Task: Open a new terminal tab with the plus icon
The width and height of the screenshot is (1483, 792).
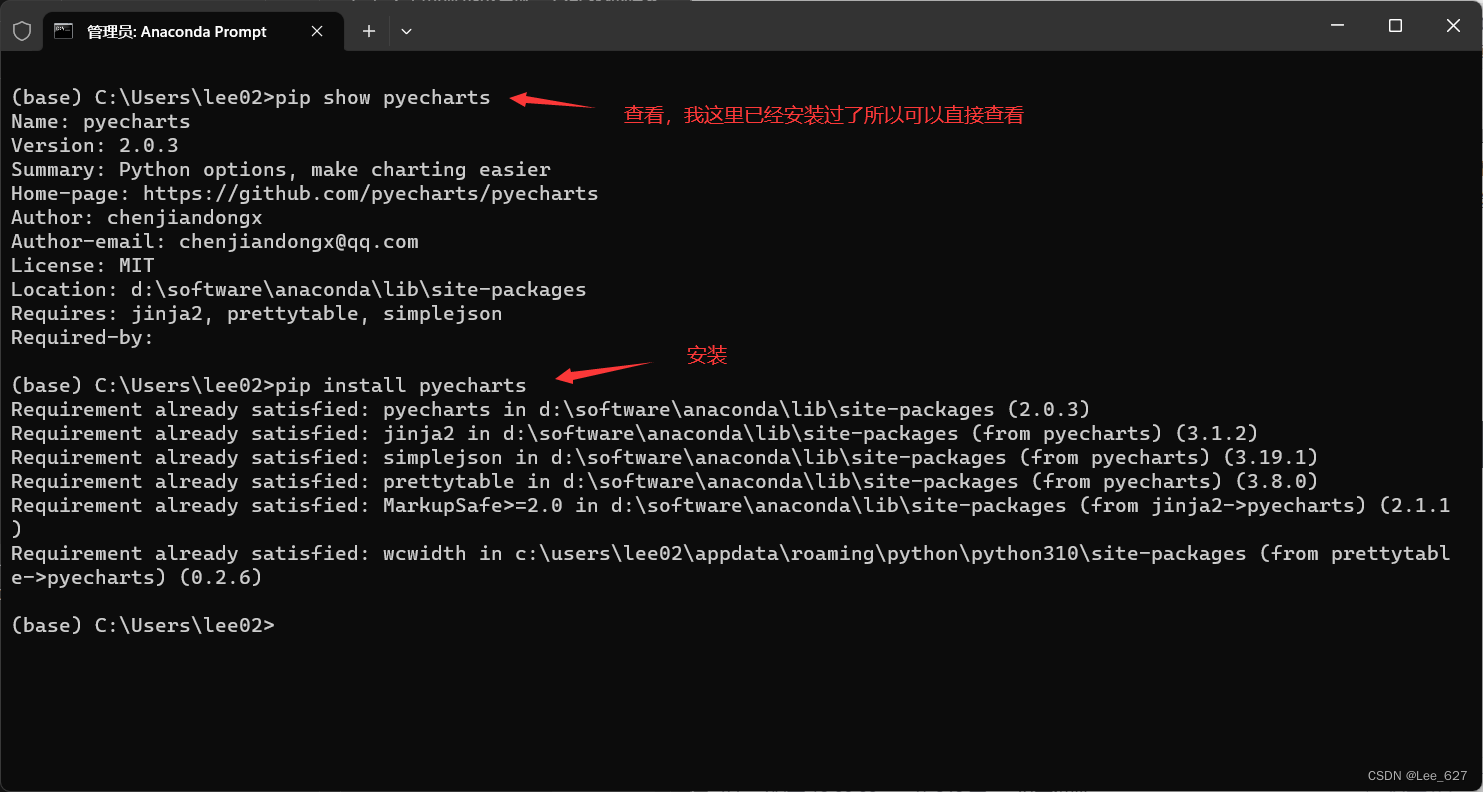Action: click(x=368, y=31)
